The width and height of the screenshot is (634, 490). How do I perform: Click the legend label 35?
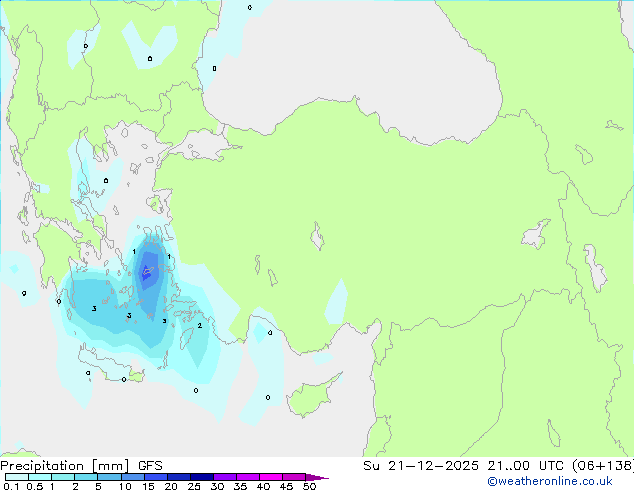pyautogui.click(x=240, y=486)
